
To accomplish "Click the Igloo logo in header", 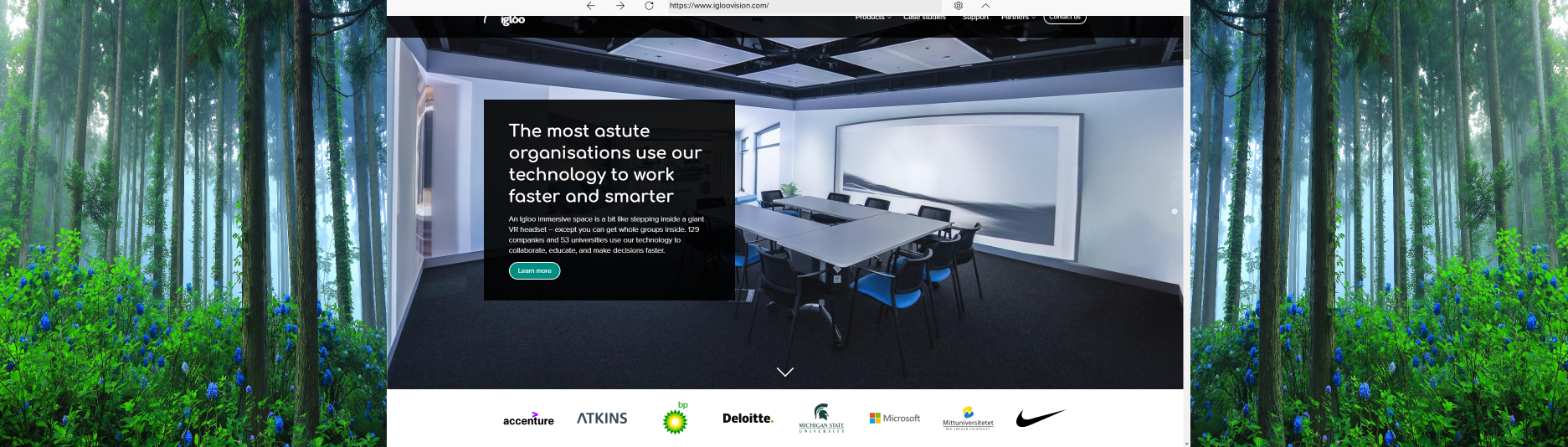I will 512,19.
